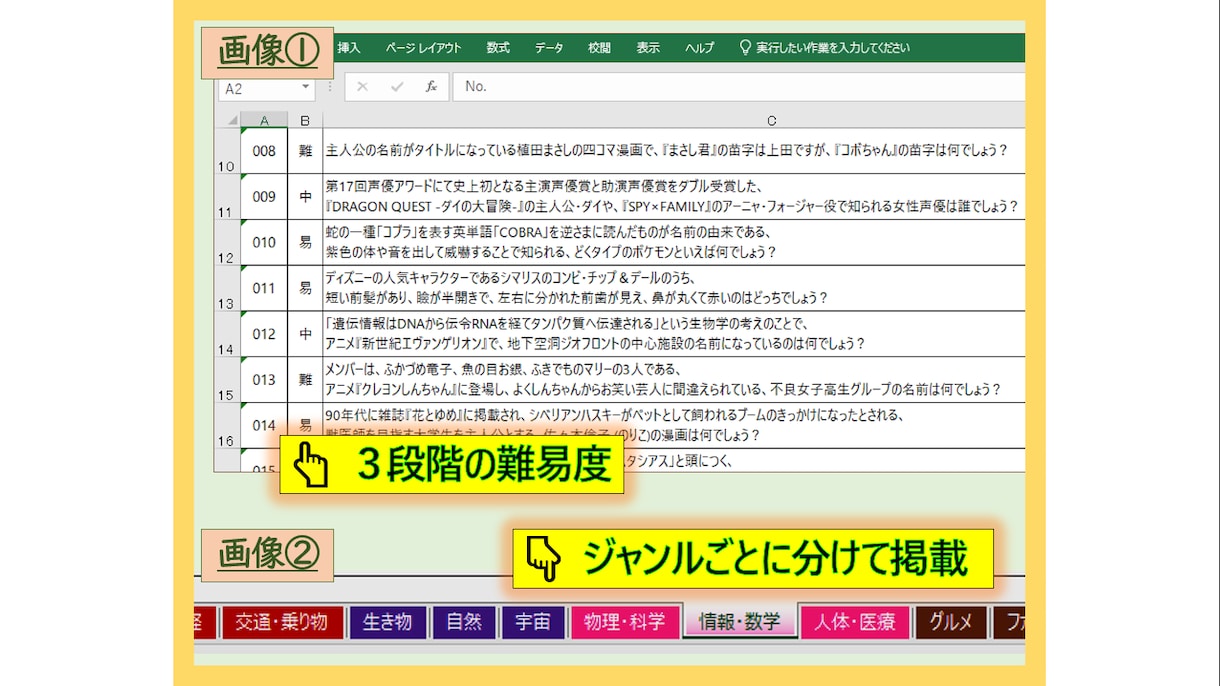Switch to the 自然 sheet tab
Viewport: 1220px width, 686px height.
(464, 622)
